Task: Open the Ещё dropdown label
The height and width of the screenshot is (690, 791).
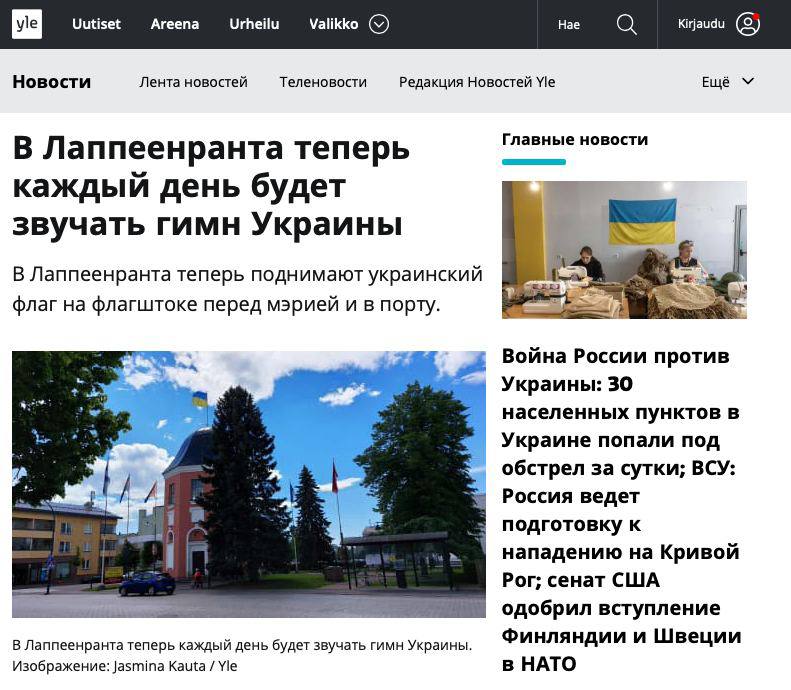Action: click(715, 82)
